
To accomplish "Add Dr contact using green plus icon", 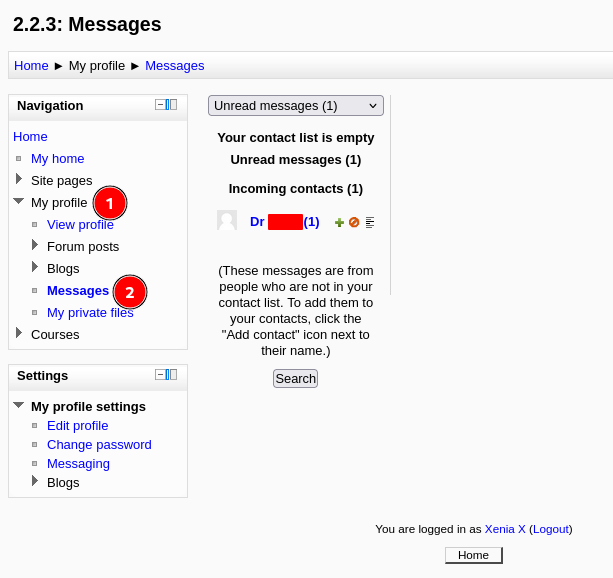I will tap(339, 223).
